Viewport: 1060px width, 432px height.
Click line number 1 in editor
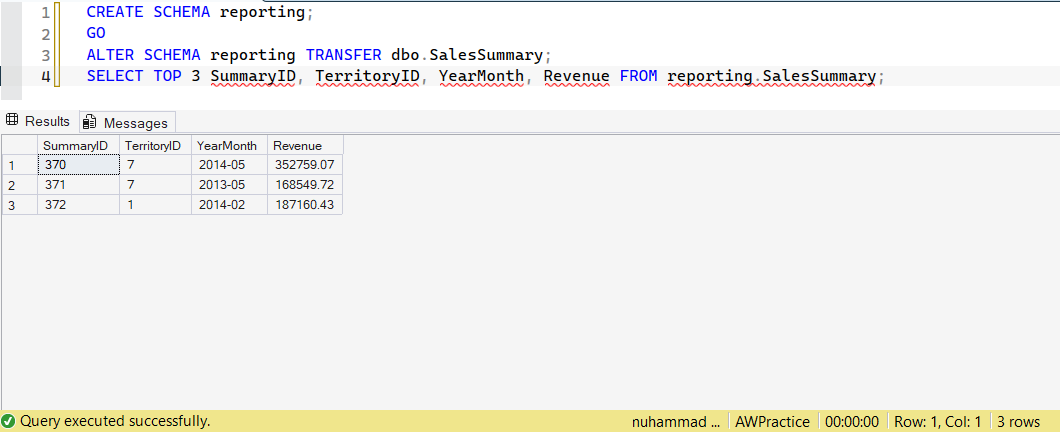(x=45, y=12)
